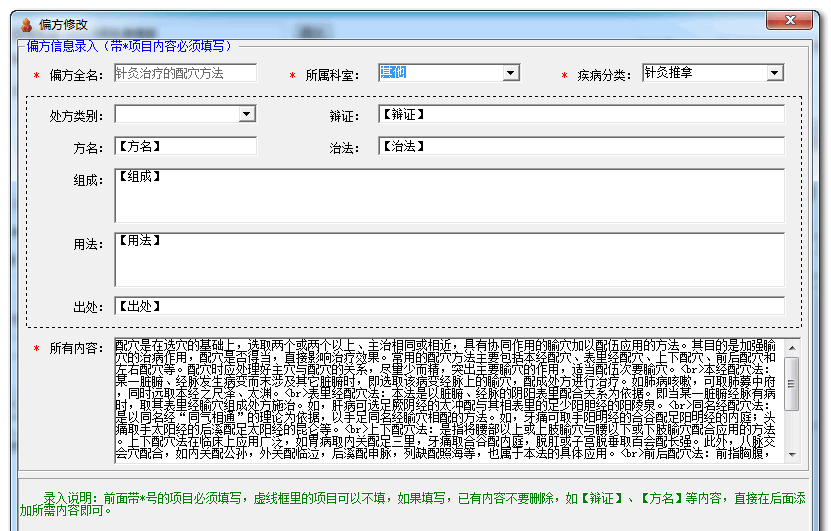
Task: Click the 偏方修改 window title text
Action: [x=63, y=24]
